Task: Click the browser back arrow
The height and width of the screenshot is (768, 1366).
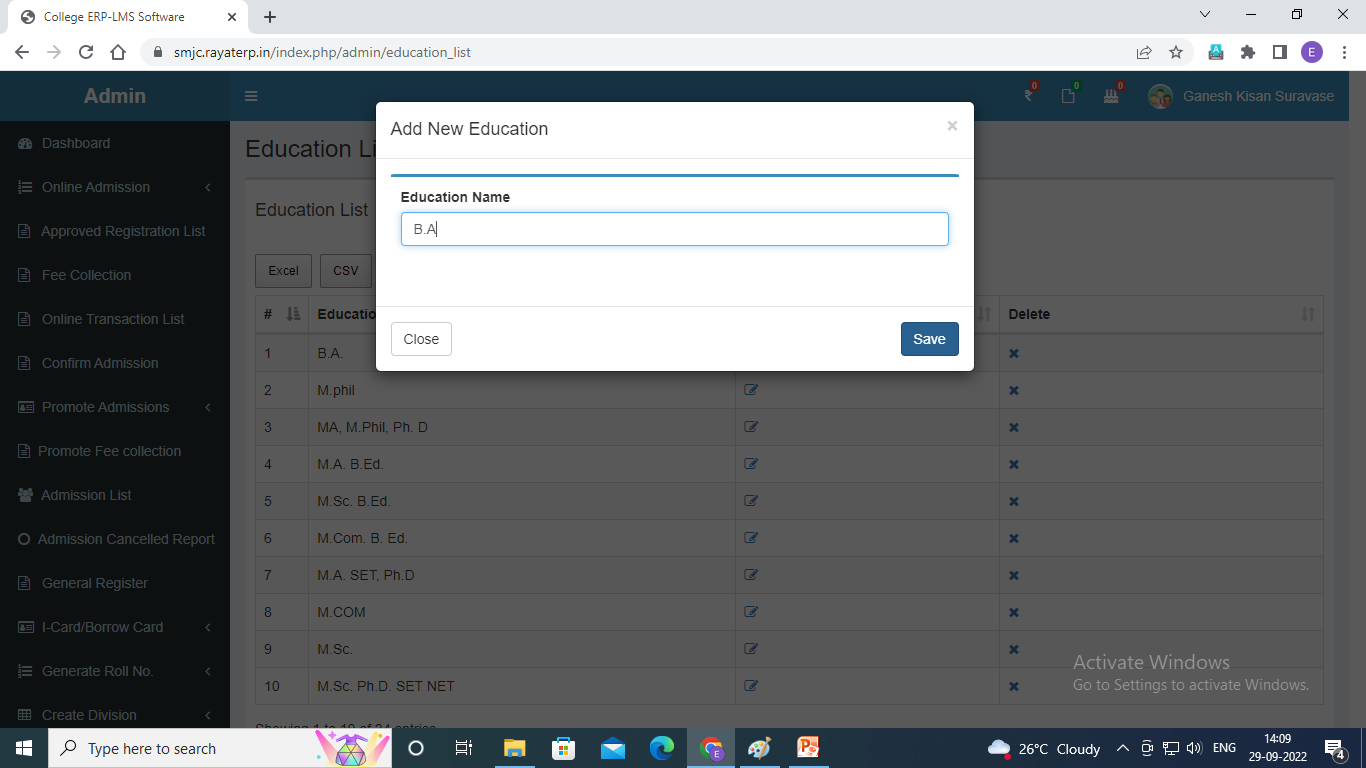Action: (22, 52)
